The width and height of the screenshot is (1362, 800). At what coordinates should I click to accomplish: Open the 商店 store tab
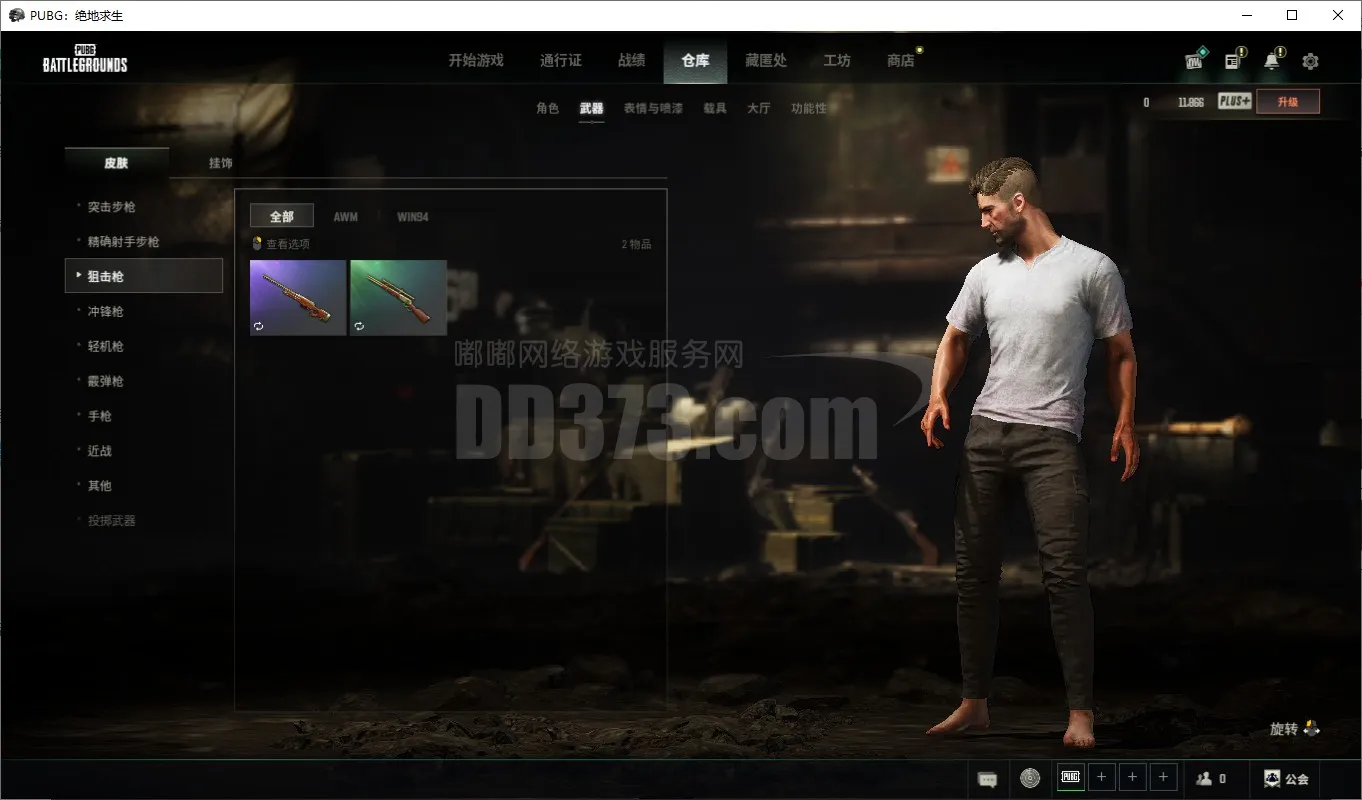tap(901, 60)
